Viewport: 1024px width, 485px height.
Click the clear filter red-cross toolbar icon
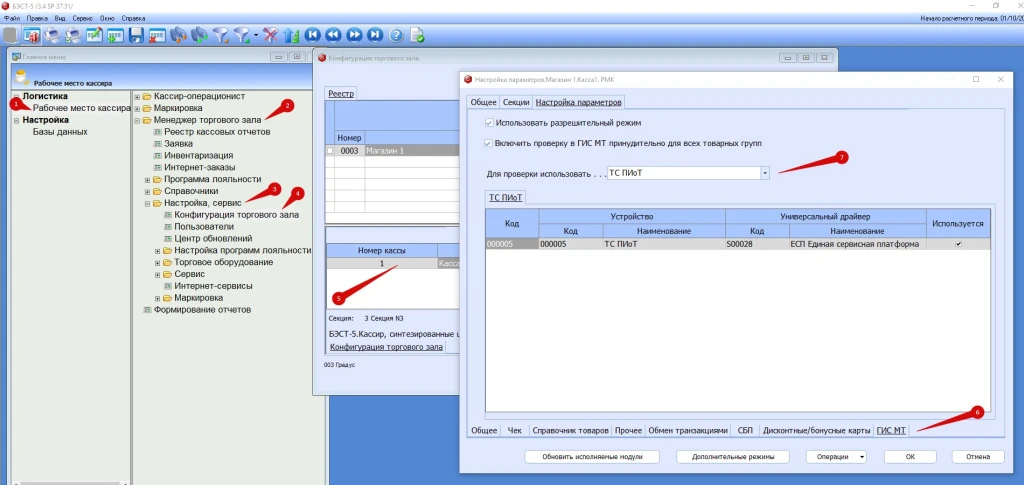pyautogui.click(x=270, y=35)
